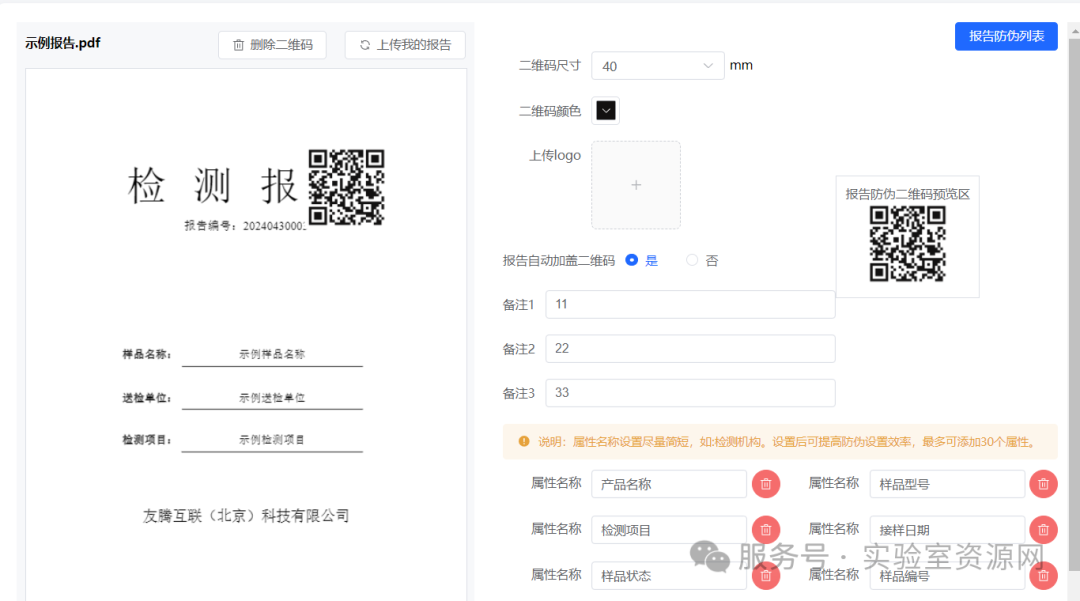Screen dimensions: 1080x601
Task: Click the 上传我的报告 button
Action: (405, 45)
